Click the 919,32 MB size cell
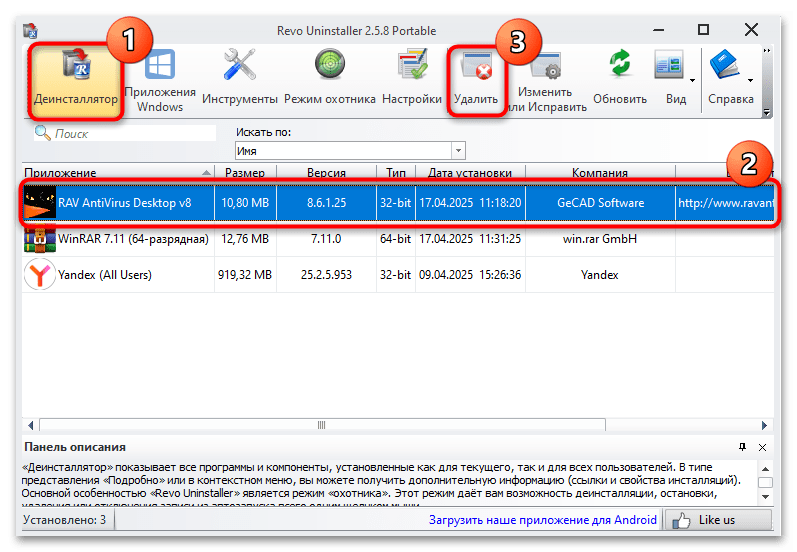The image size is (797, 552). [x=245, y=274]
